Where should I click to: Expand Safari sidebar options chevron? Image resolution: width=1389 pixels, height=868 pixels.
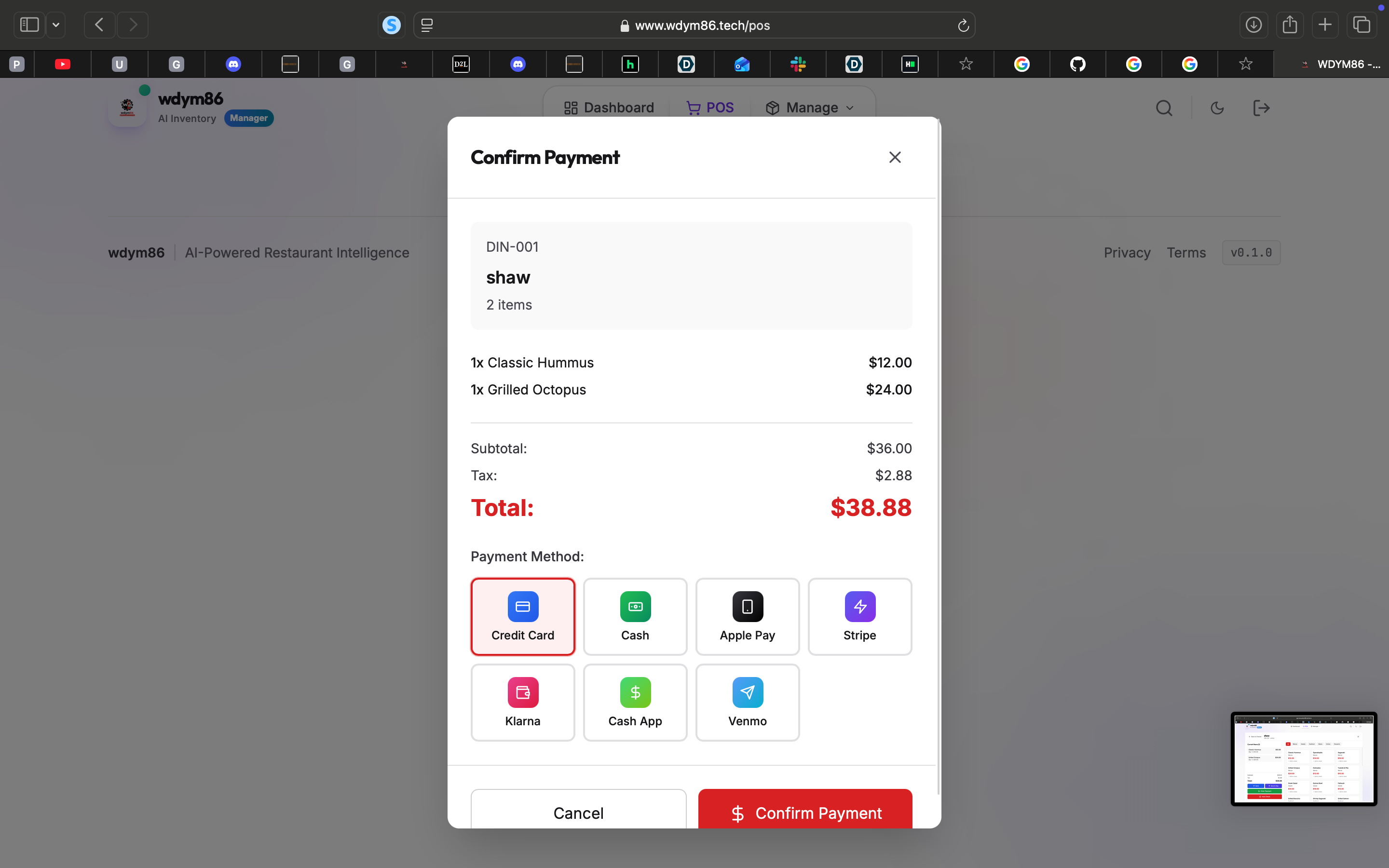pyautogui.click(x=55, y=25)
